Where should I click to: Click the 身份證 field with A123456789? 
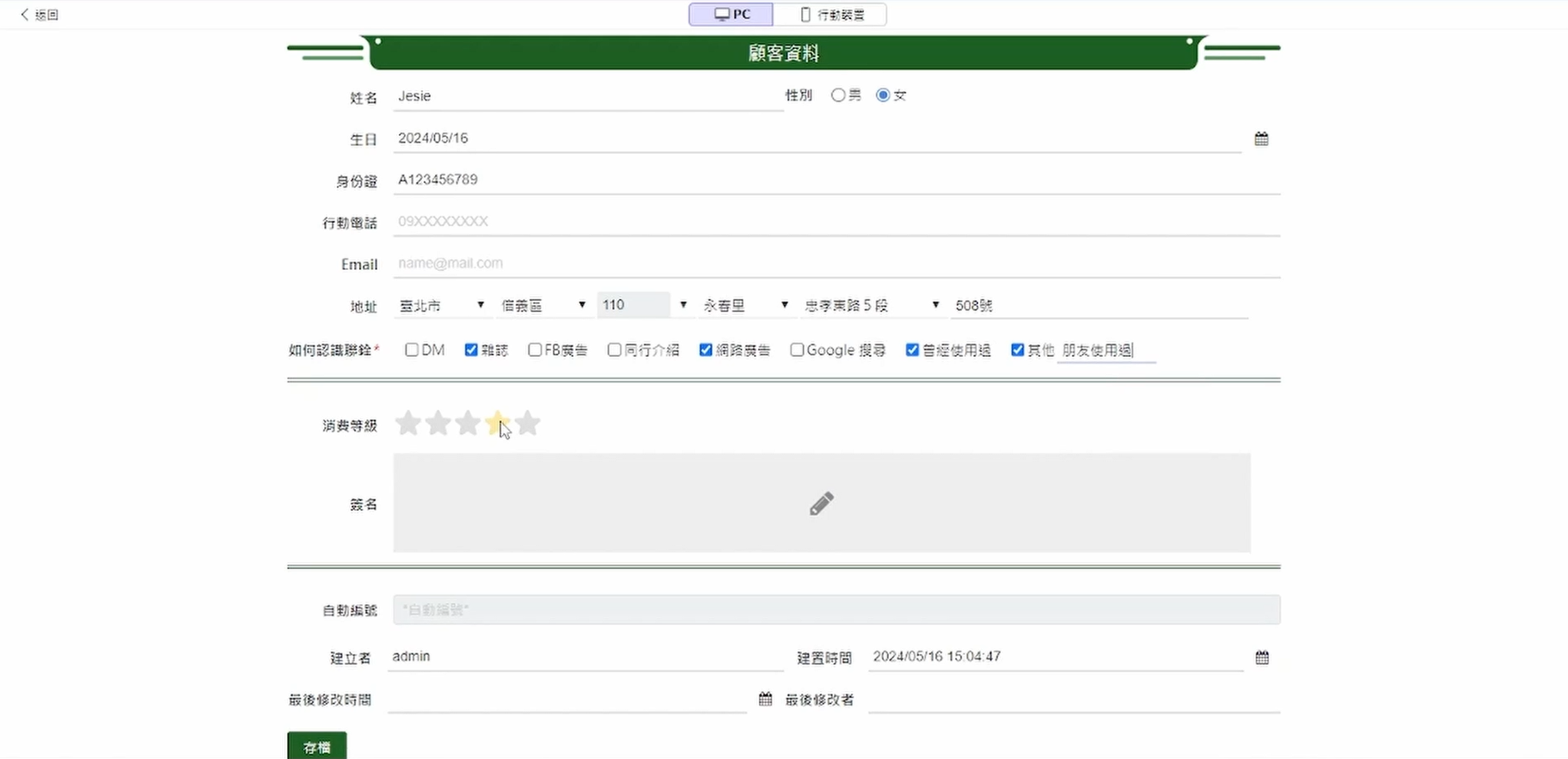837,180
